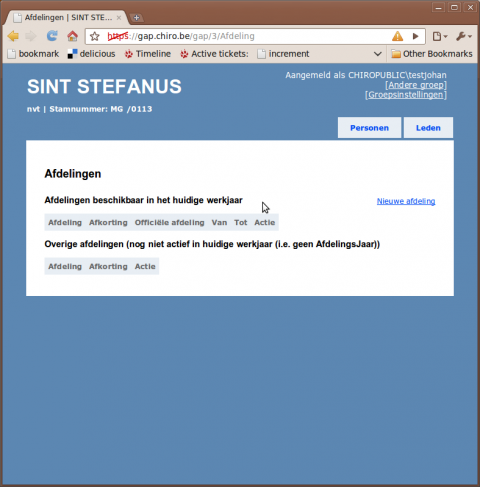Click the 'Tot' column header
This screenshot has width=480, height=487.
[x=240, y=222]
